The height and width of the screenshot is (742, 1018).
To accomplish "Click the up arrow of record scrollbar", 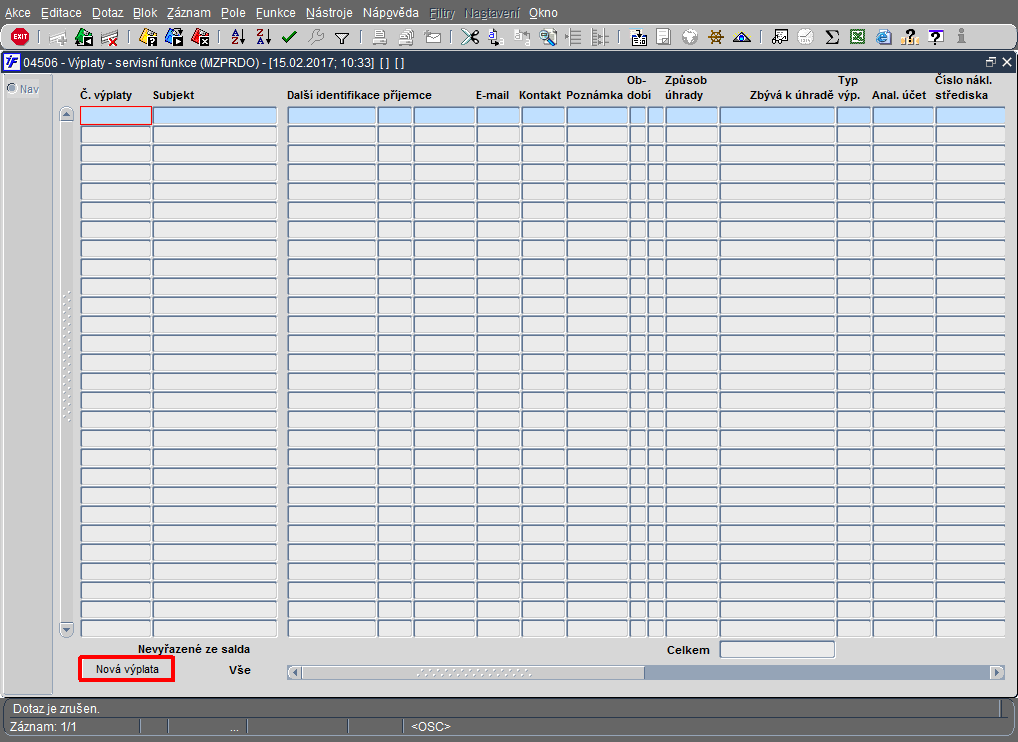I will [x=66, y=114].
